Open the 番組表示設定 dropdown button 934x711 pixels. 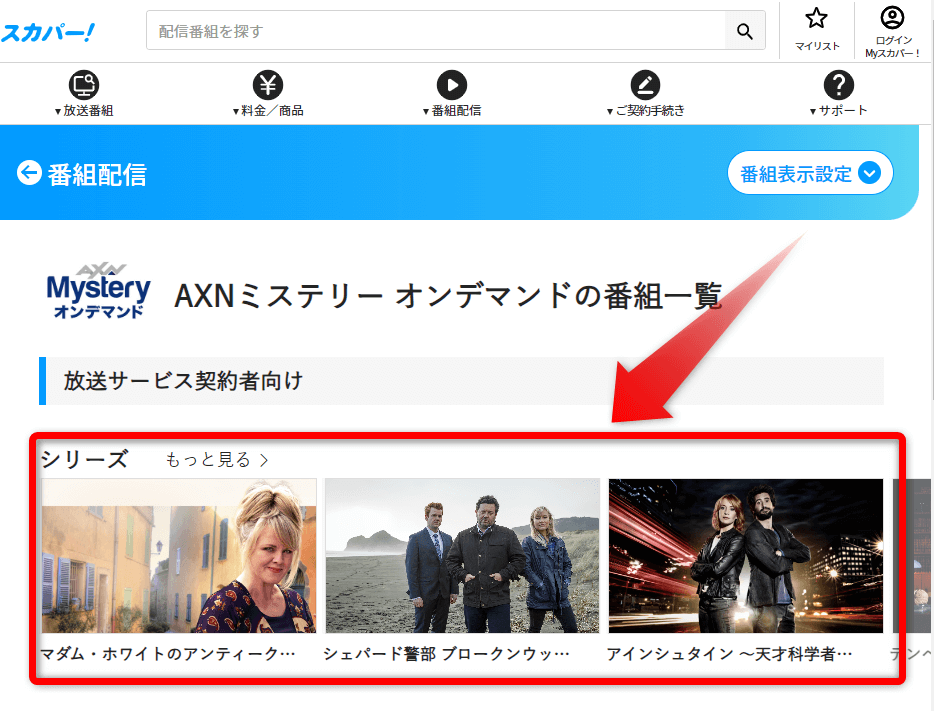coord(810,173)
